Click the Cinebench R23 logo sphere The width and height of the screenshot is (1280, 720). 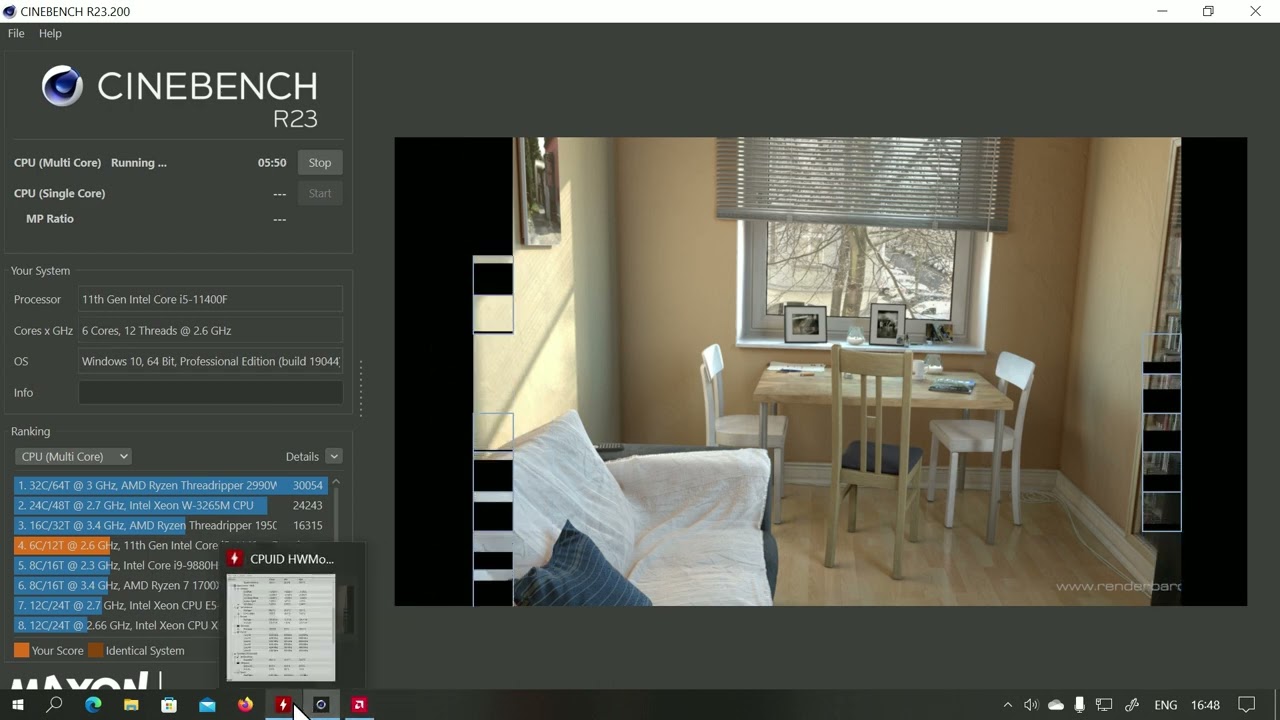click(62, 87)
